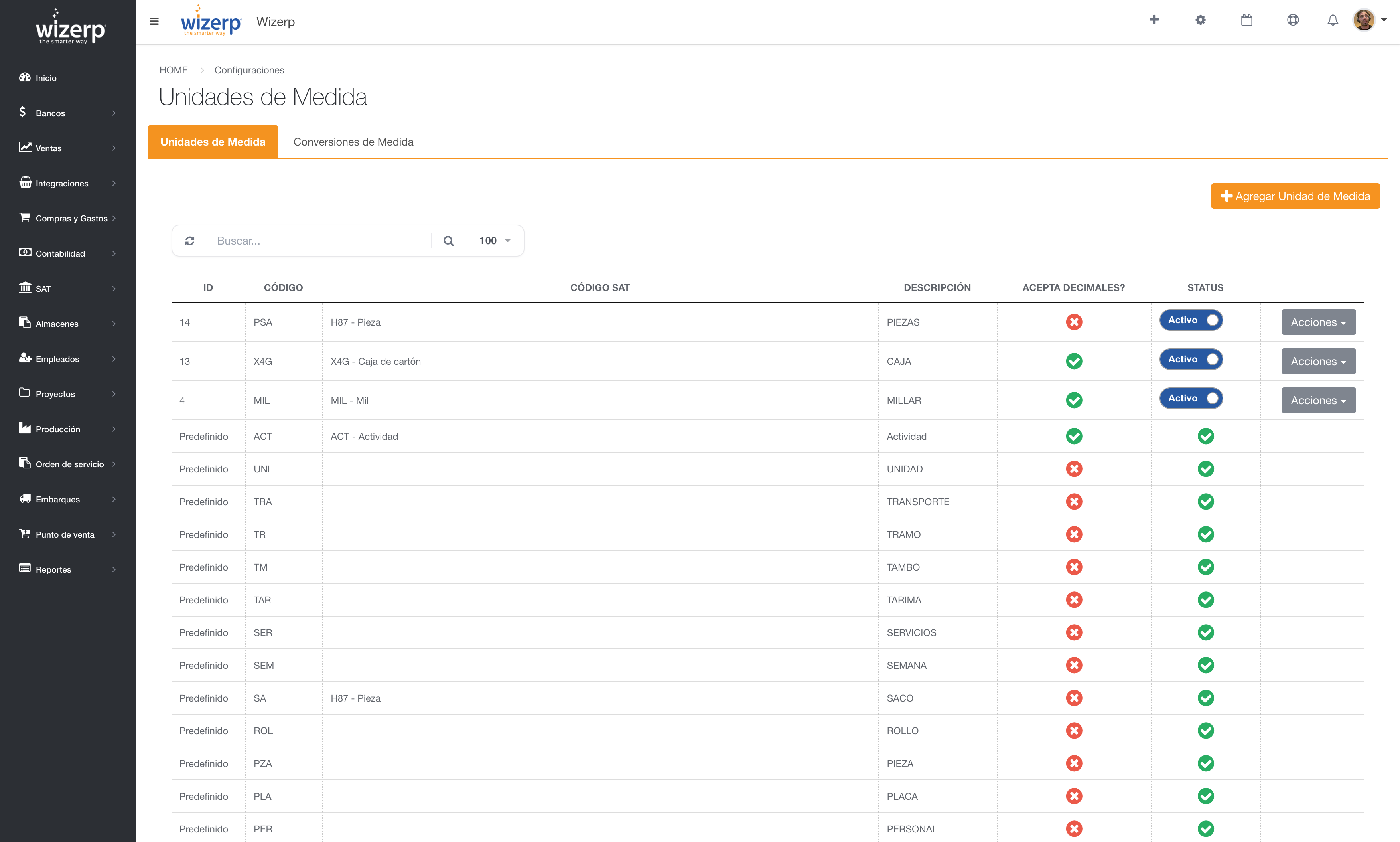Screen dimensions: 1400x842
Task: Toggle Activo switch for MILLAR row
Action: [1191, 398]
